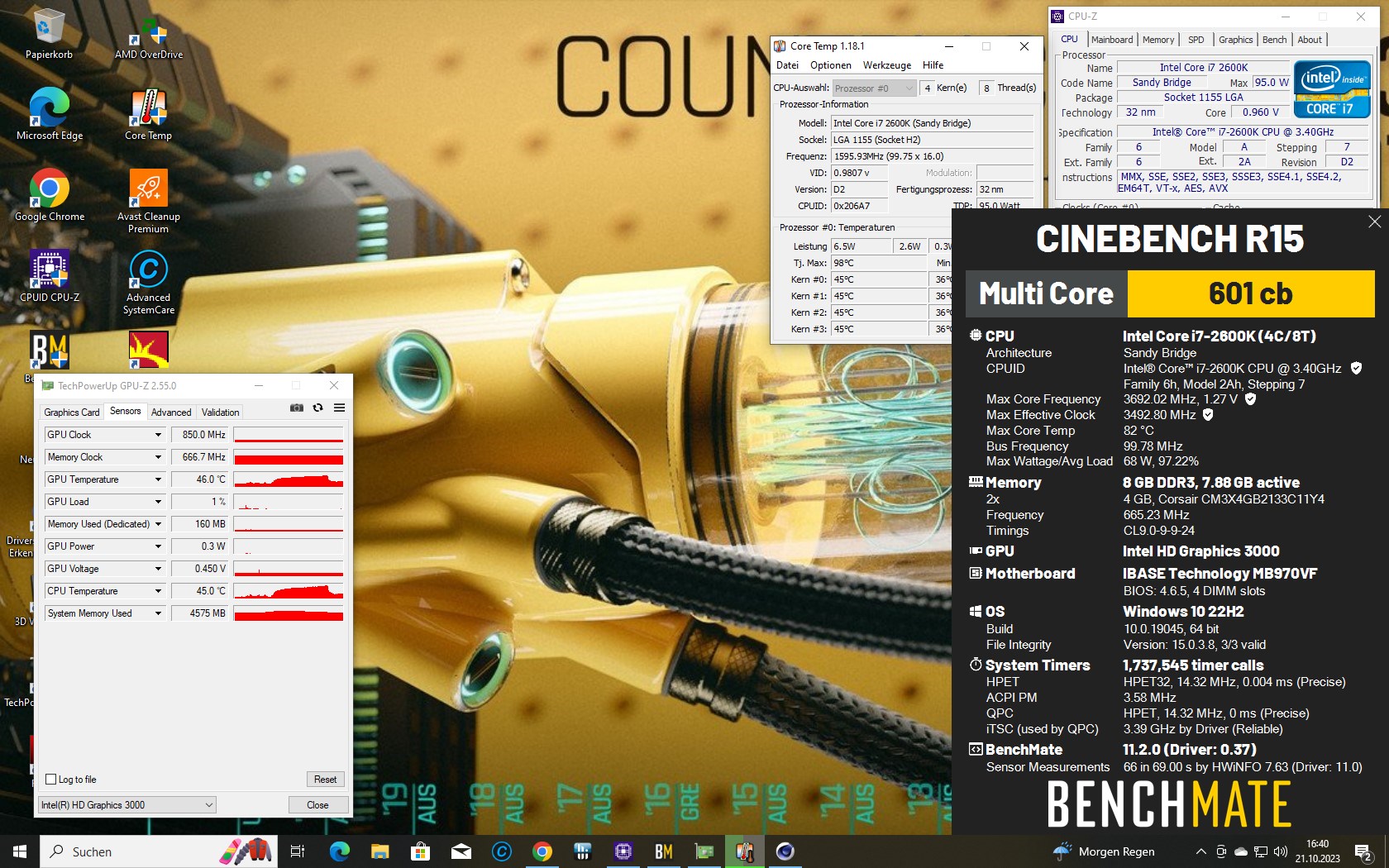1389x868 pixels.
Task: Launch Microsoft Edge desktop shortcut
Action: coord(49,115)
